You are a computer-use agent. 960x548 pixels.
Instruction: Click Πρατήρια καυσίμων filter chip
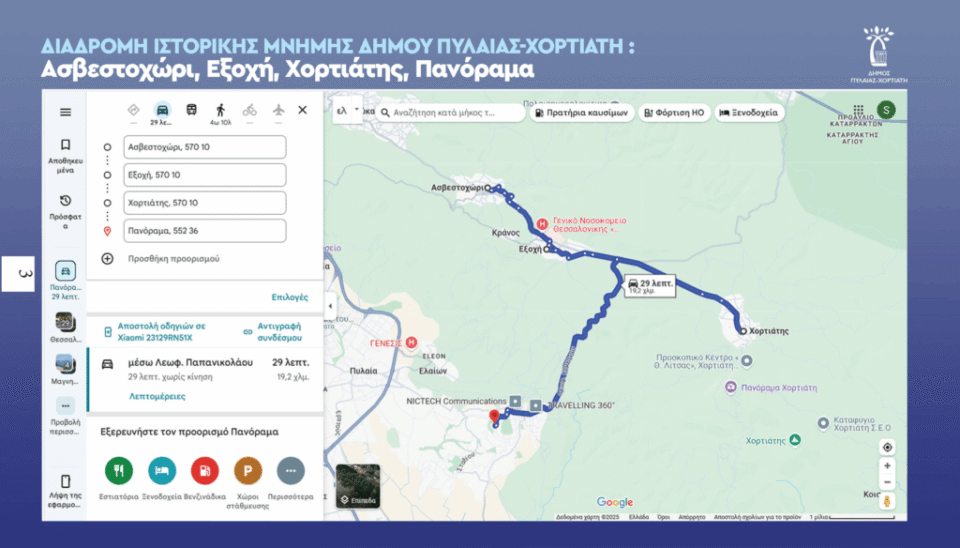pyautogui.click(x=582, y=113)
